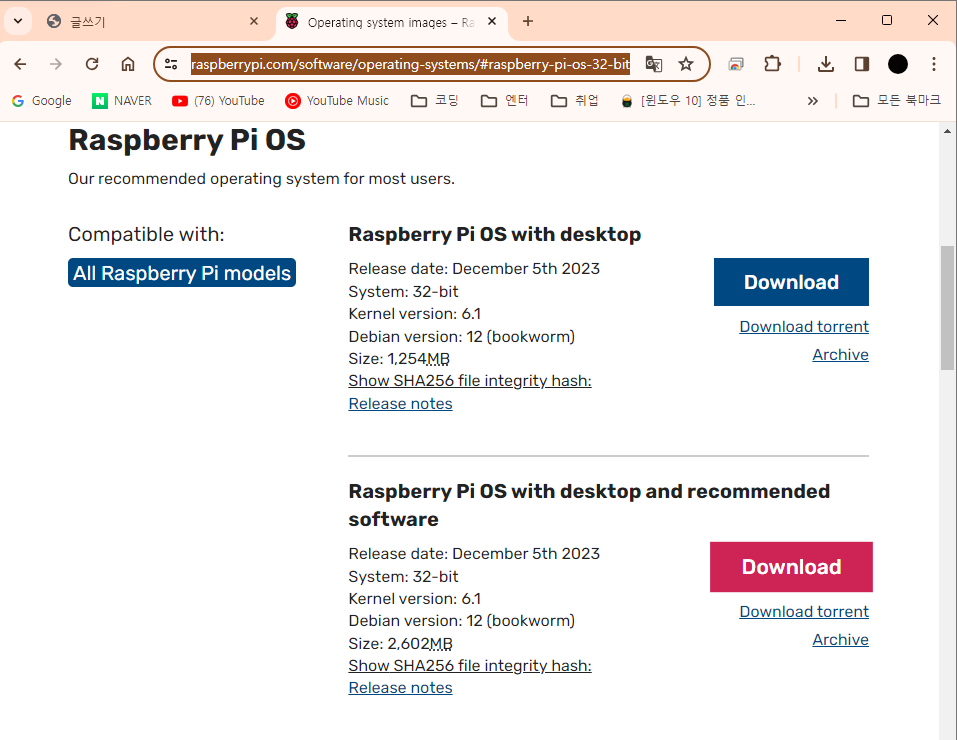Open the home page
This screenshot has width=957, height=740.
[x=128, y=64]
